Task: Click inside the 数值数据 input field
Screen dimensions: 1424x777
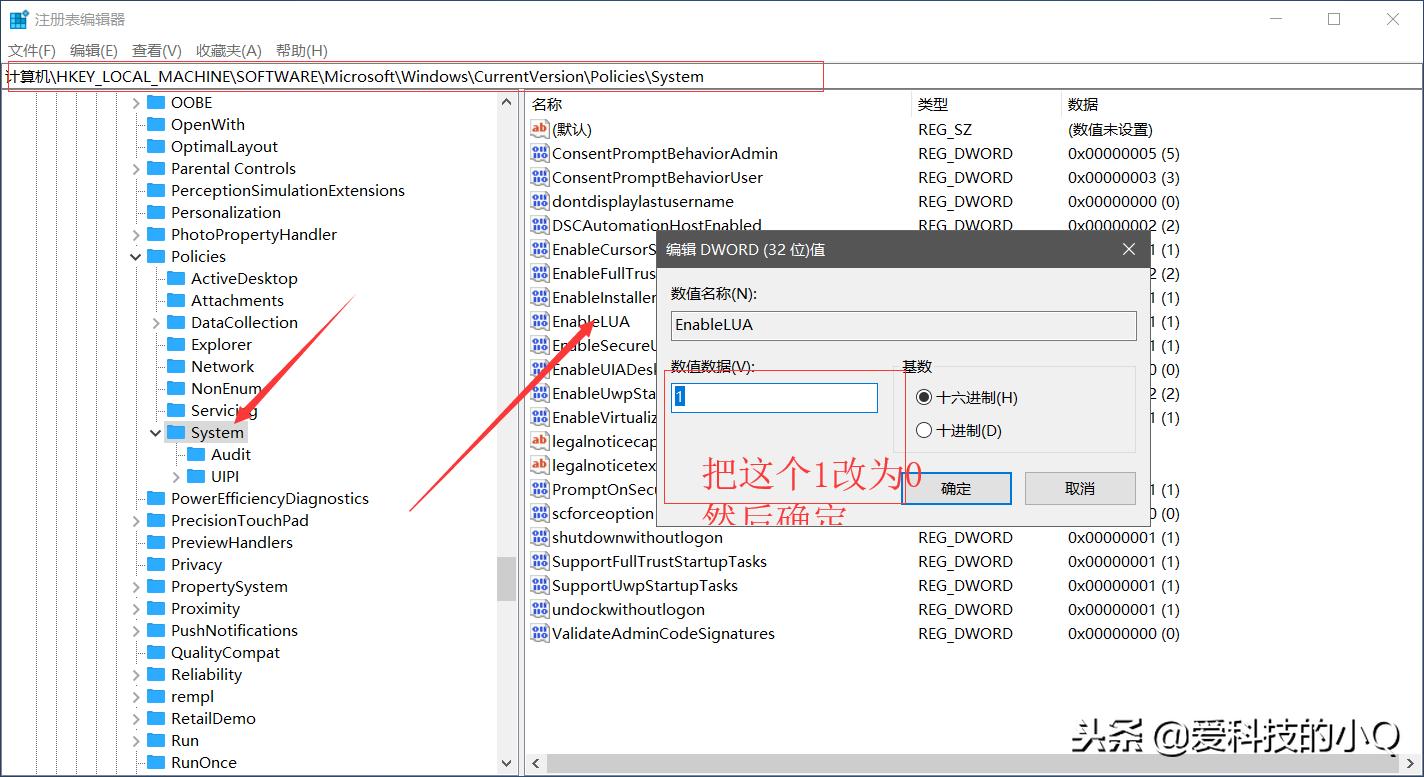Action: (773, 397)
